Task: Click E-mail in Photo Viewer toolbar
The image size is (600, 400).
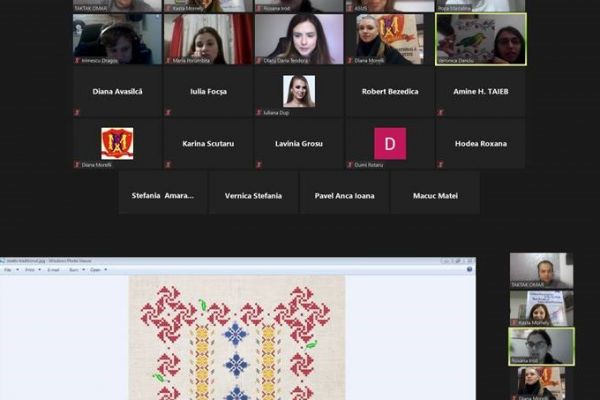Action: [x=54, y=269]
